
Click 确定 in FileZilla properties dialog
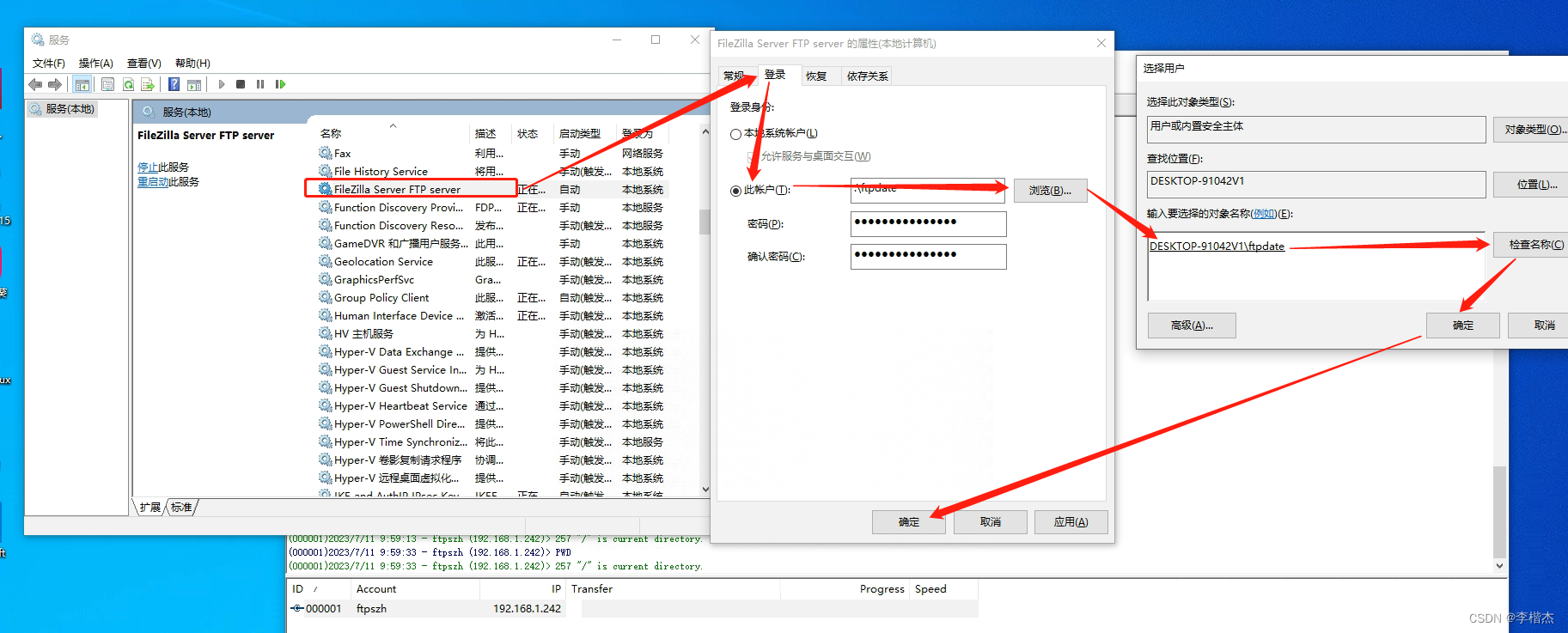tap(909, 522)
